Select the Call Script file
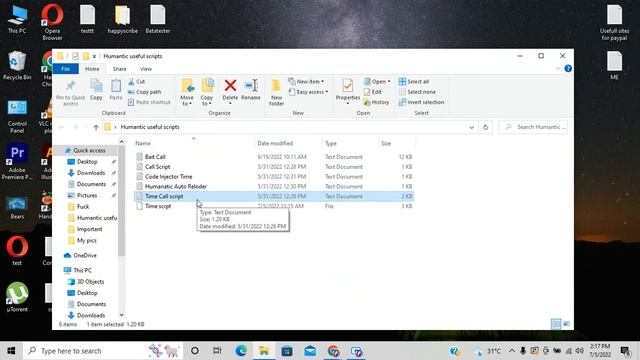The image size is (640, 360). point(274,167)
